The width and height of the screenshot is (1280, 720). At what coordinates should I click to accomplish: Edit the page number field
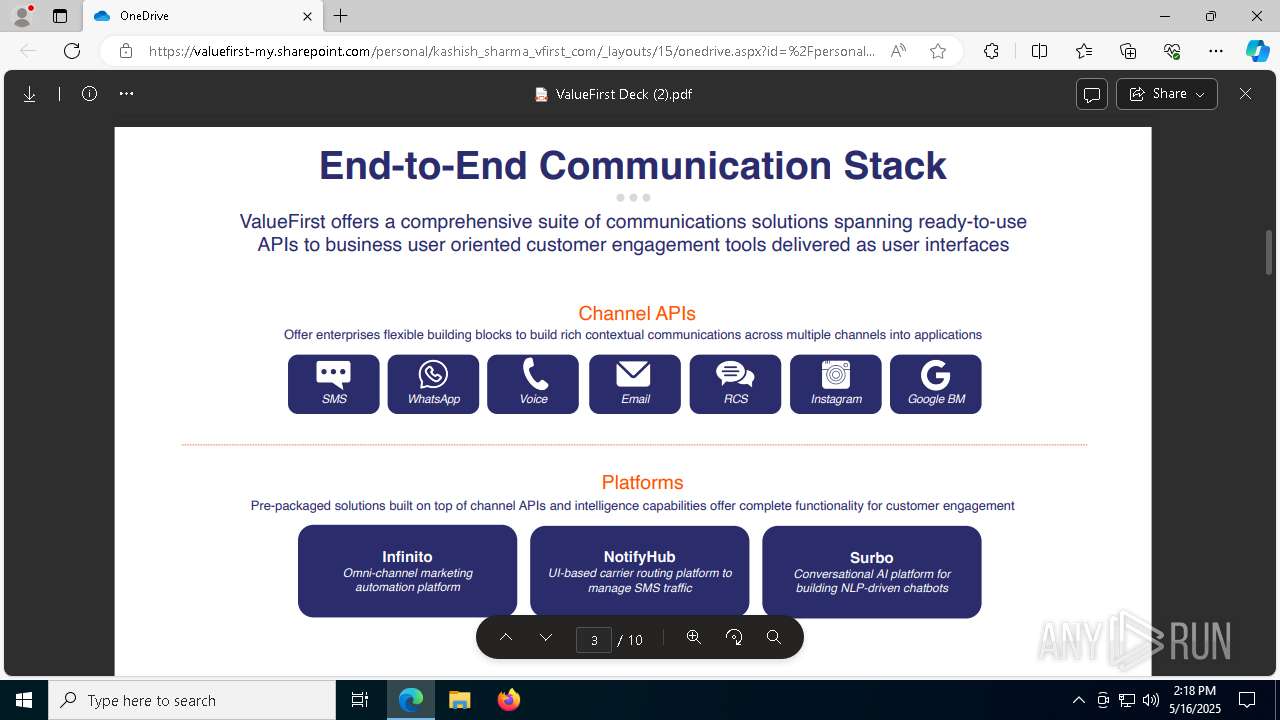594,639
